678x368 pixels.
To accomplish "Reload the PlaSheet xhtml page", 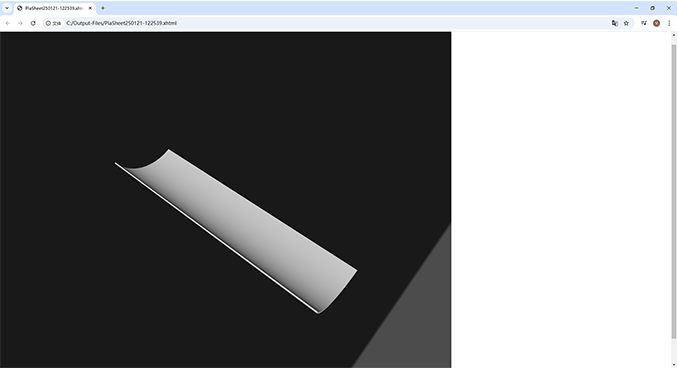I will click(33, 23).
